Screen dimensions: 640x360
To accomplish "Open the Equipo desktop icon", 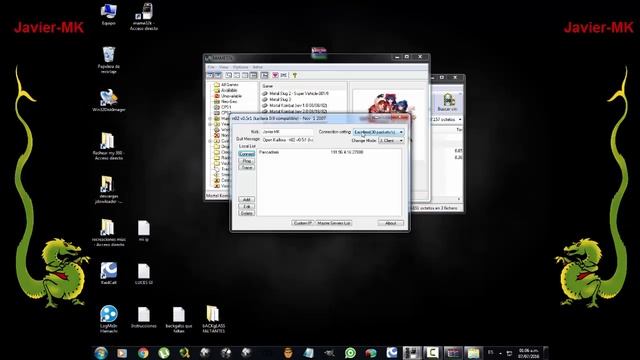I will [109, 14].
